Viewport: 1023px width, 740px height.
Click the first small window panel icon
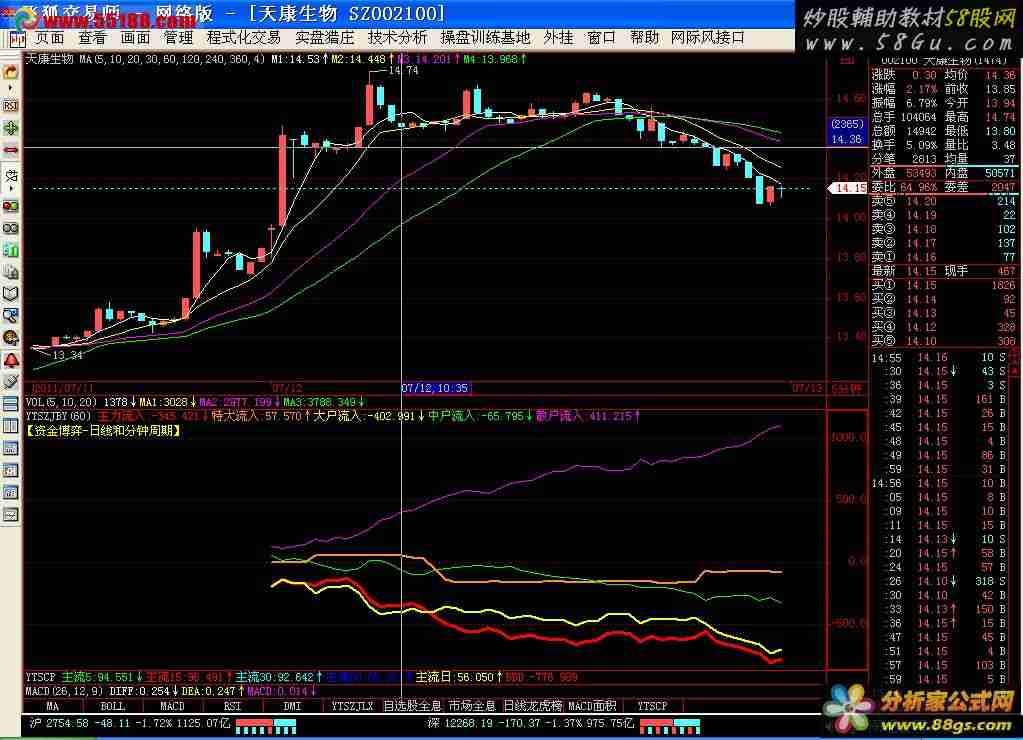11,448
